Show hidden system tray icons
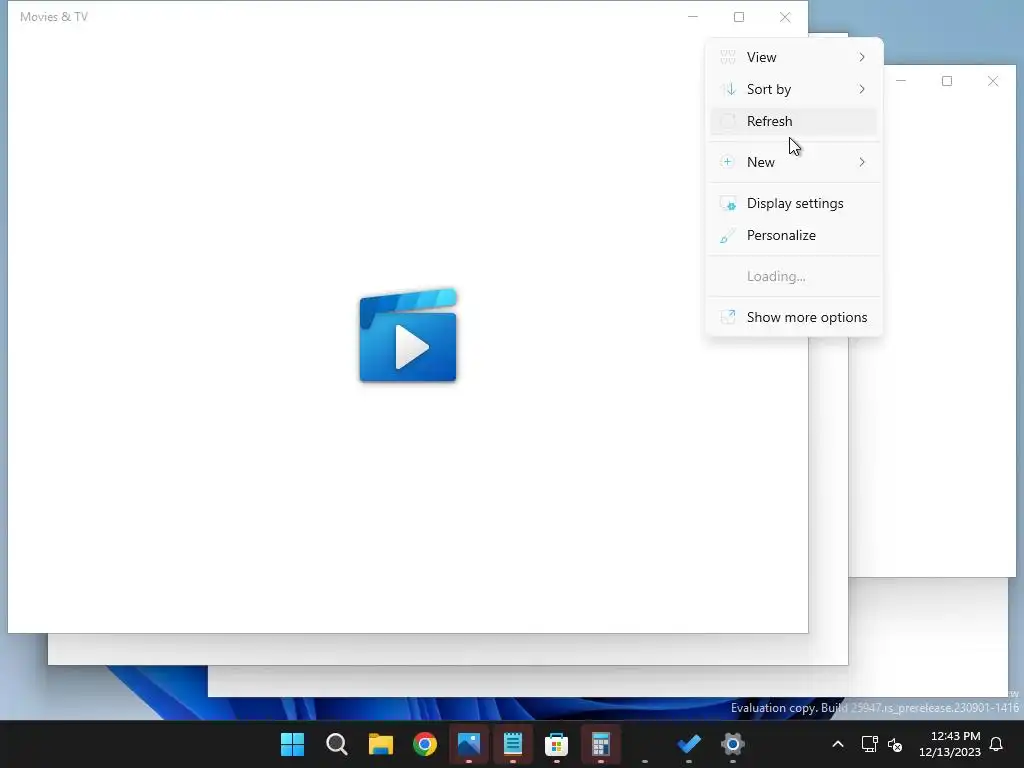This screenshot has width=1024, height=768. tap(838, 744)
